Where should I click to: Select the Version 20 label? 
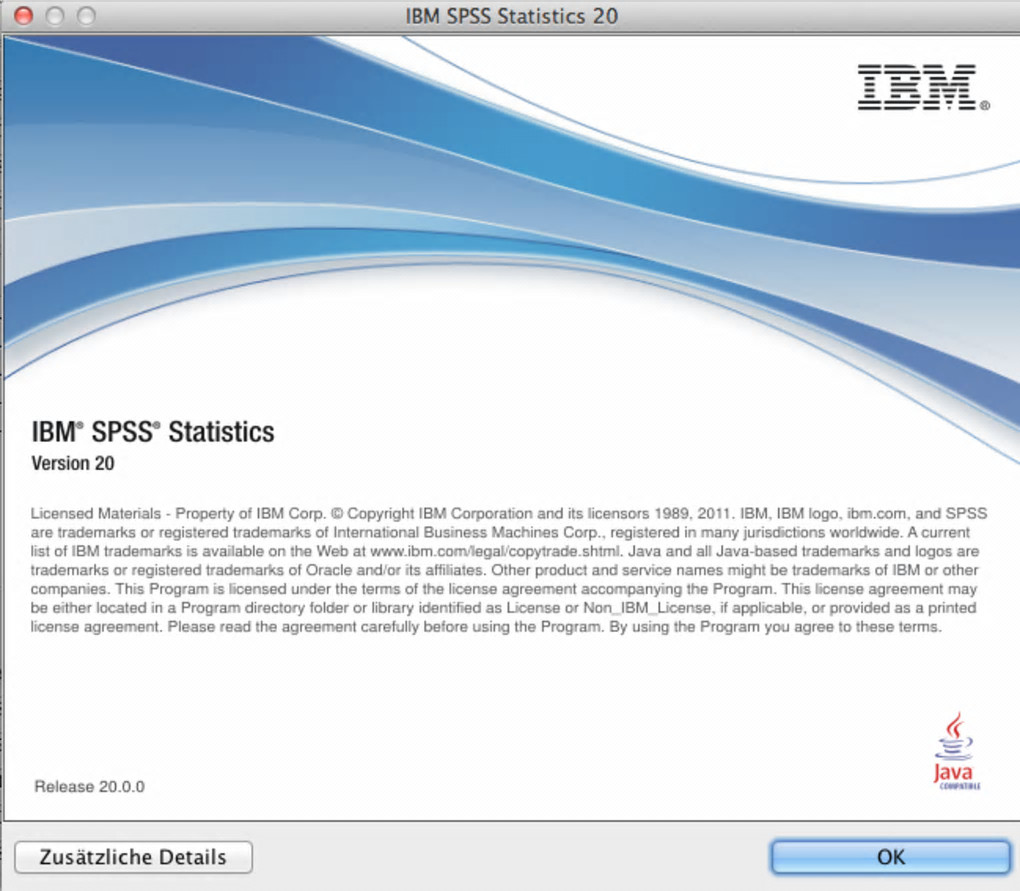click(x=73, y=463)
